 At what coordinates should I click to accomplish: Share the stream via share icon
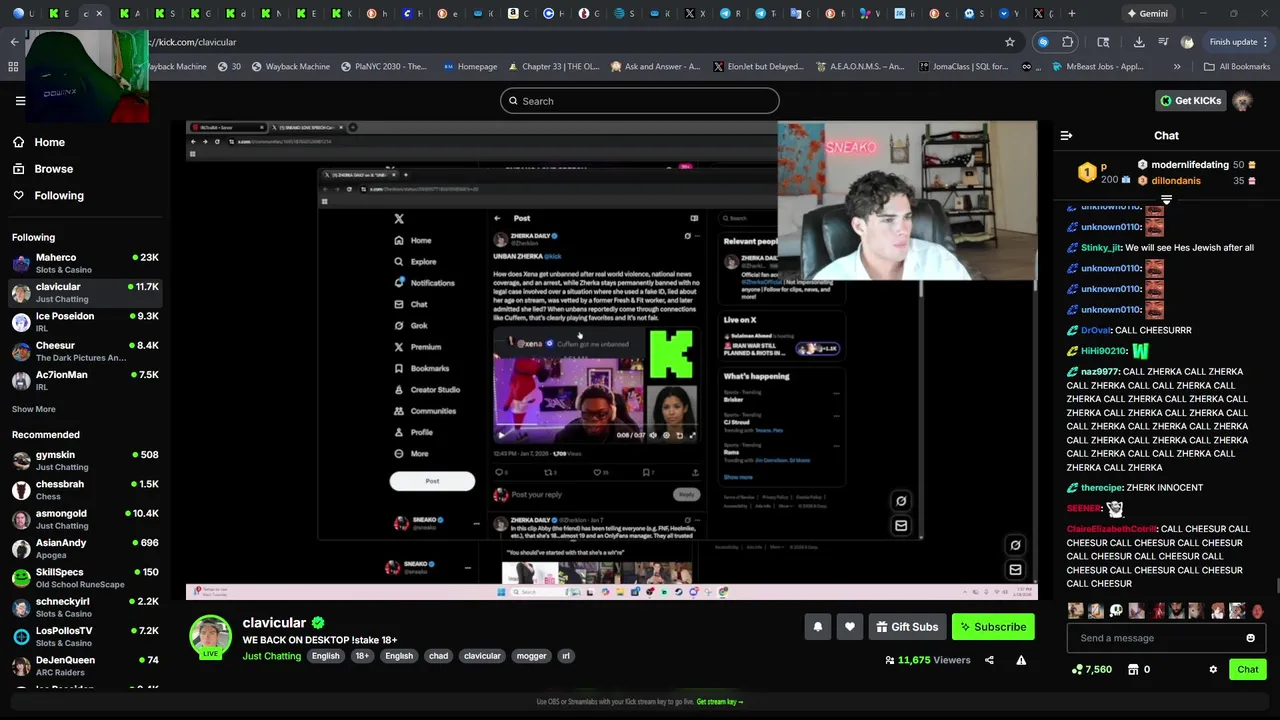click(989, 660)
